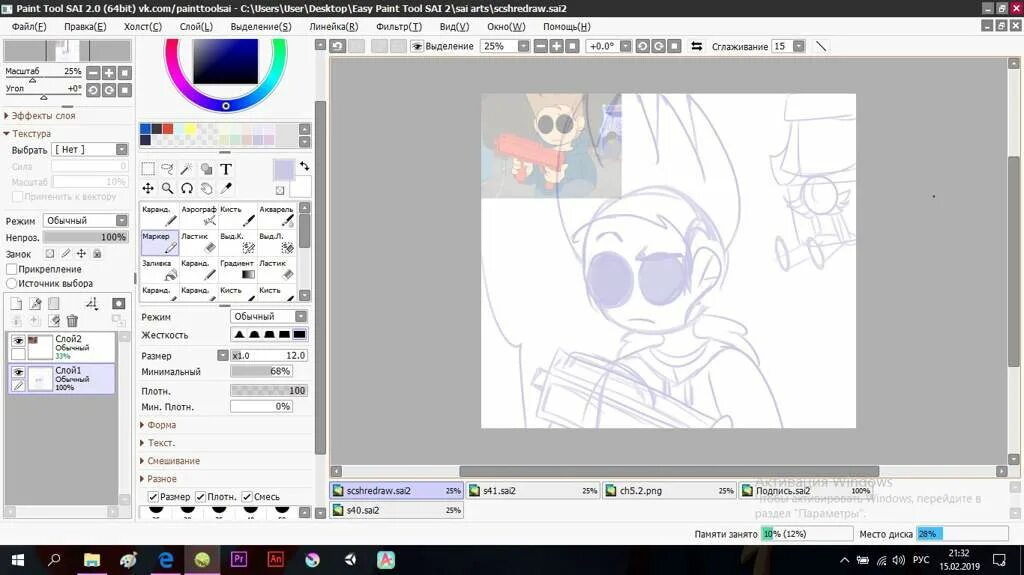
Task: Click undo arrow in canvas toolbar
Action: [x=338, y=46]
